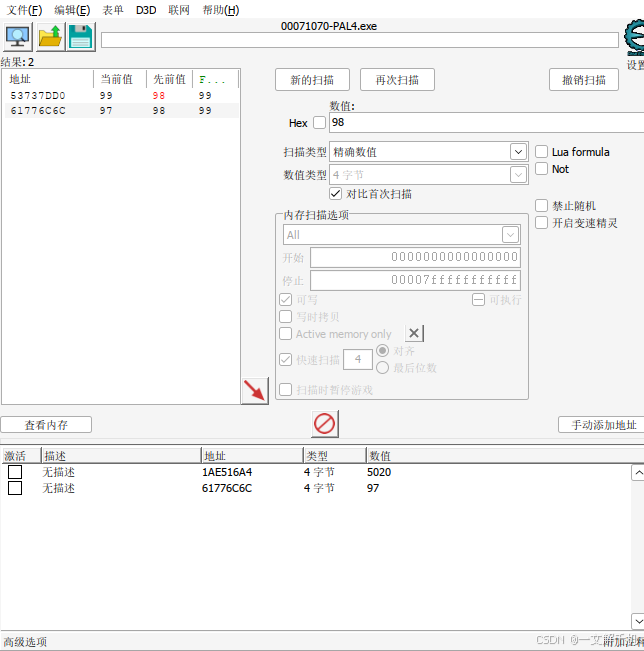Open the 联网 menu
This screenshot has height=651, width=644.
click(x=179, y=10)
